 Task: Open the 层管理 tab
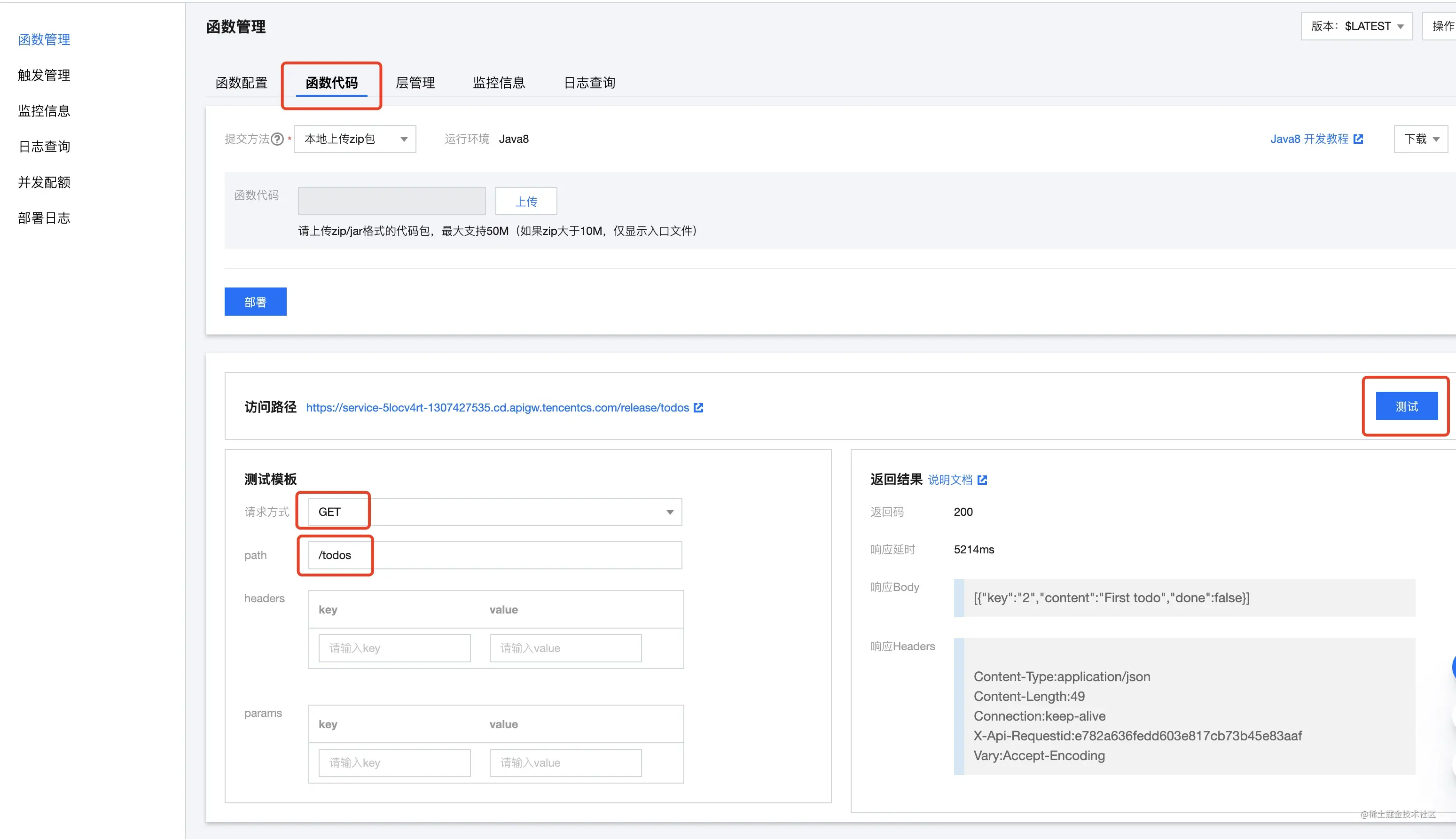[415, 82]
